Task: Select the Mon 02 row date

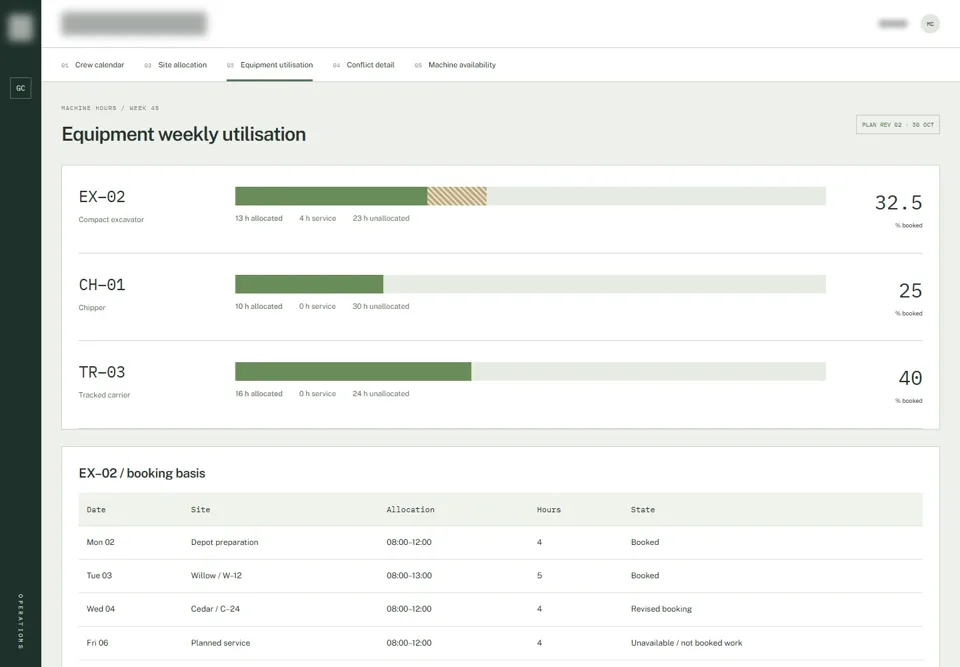Action: [x=100, y=542]
